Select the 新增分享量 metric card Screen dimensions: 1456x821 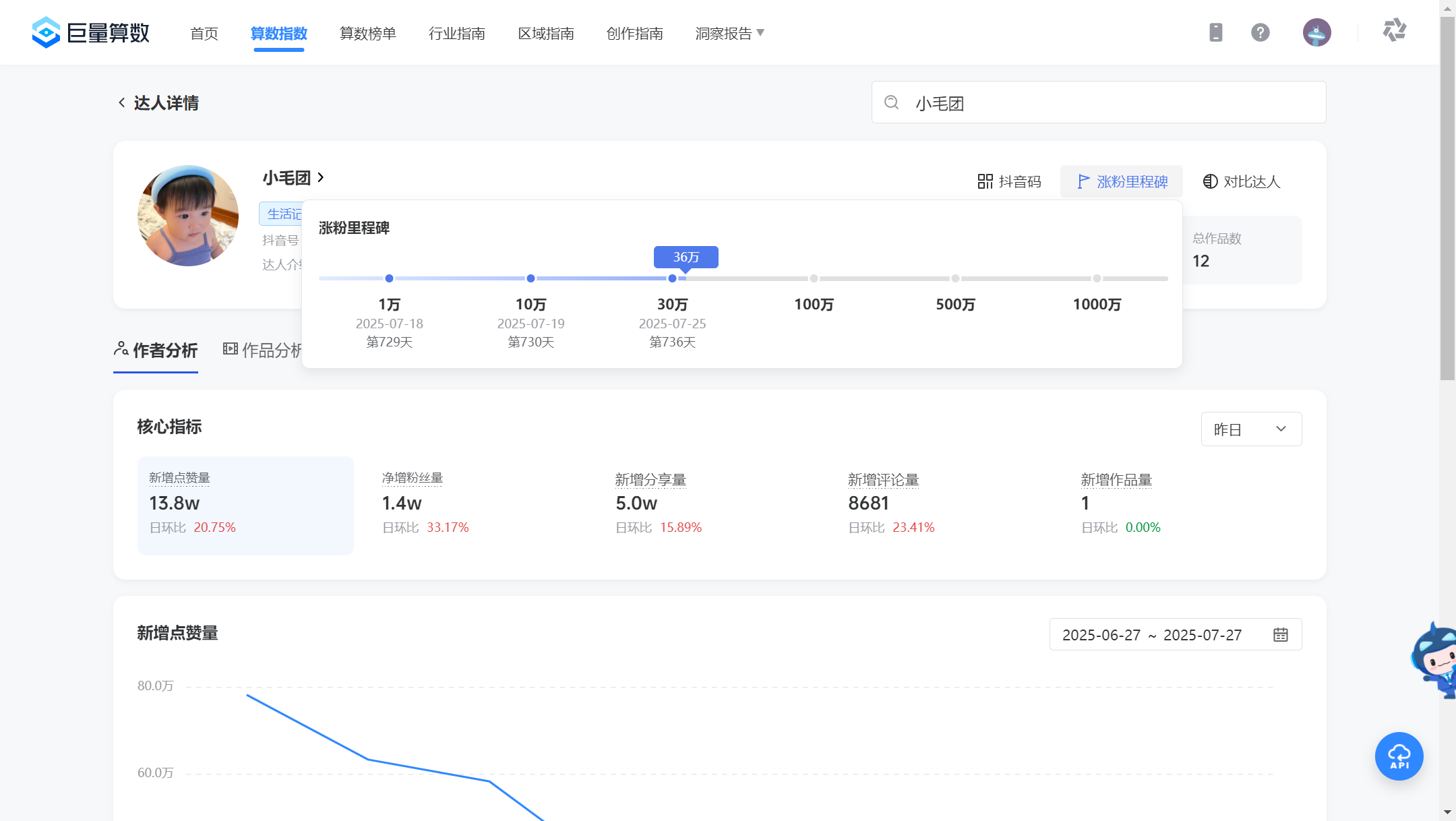point(712,506)
